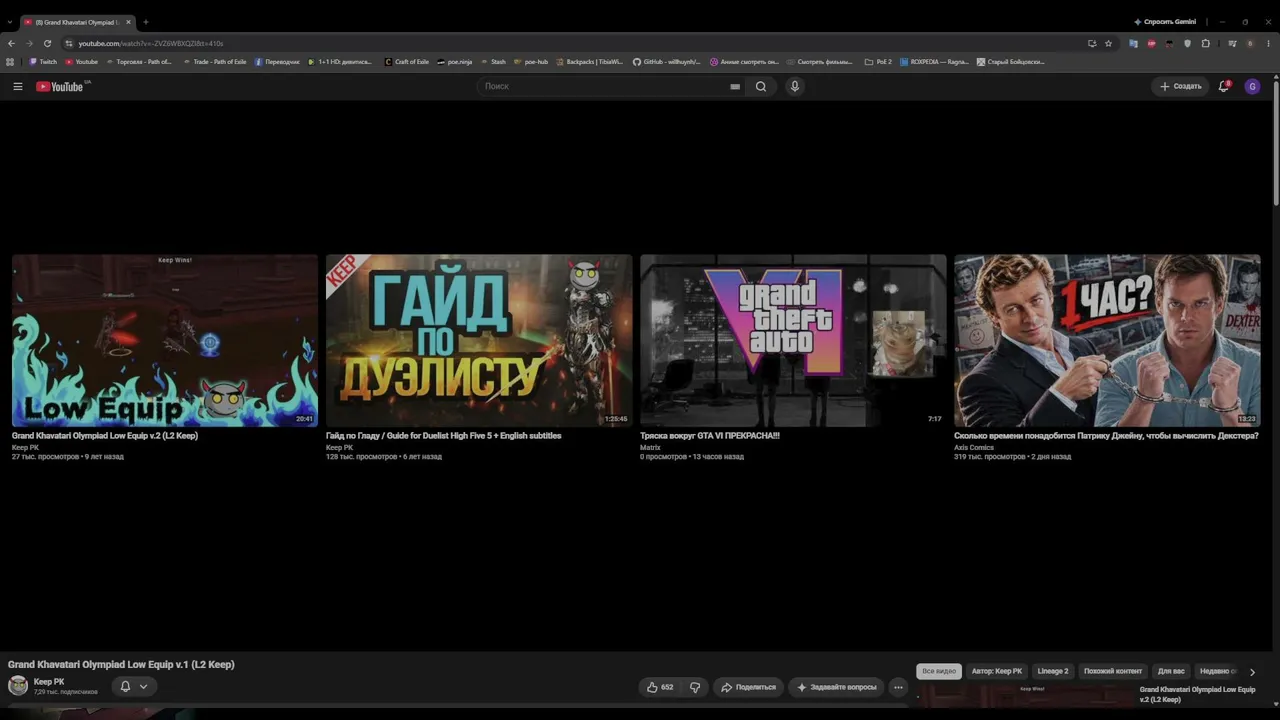Viewport: 1280px width, 720px height.
Task: Open the new browser tab plus button
Action: click(x=146, y=22)
